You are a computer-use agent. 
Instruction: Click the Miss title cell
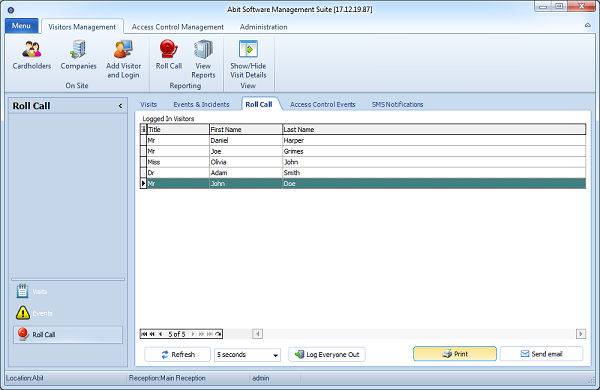coord(178,162)
